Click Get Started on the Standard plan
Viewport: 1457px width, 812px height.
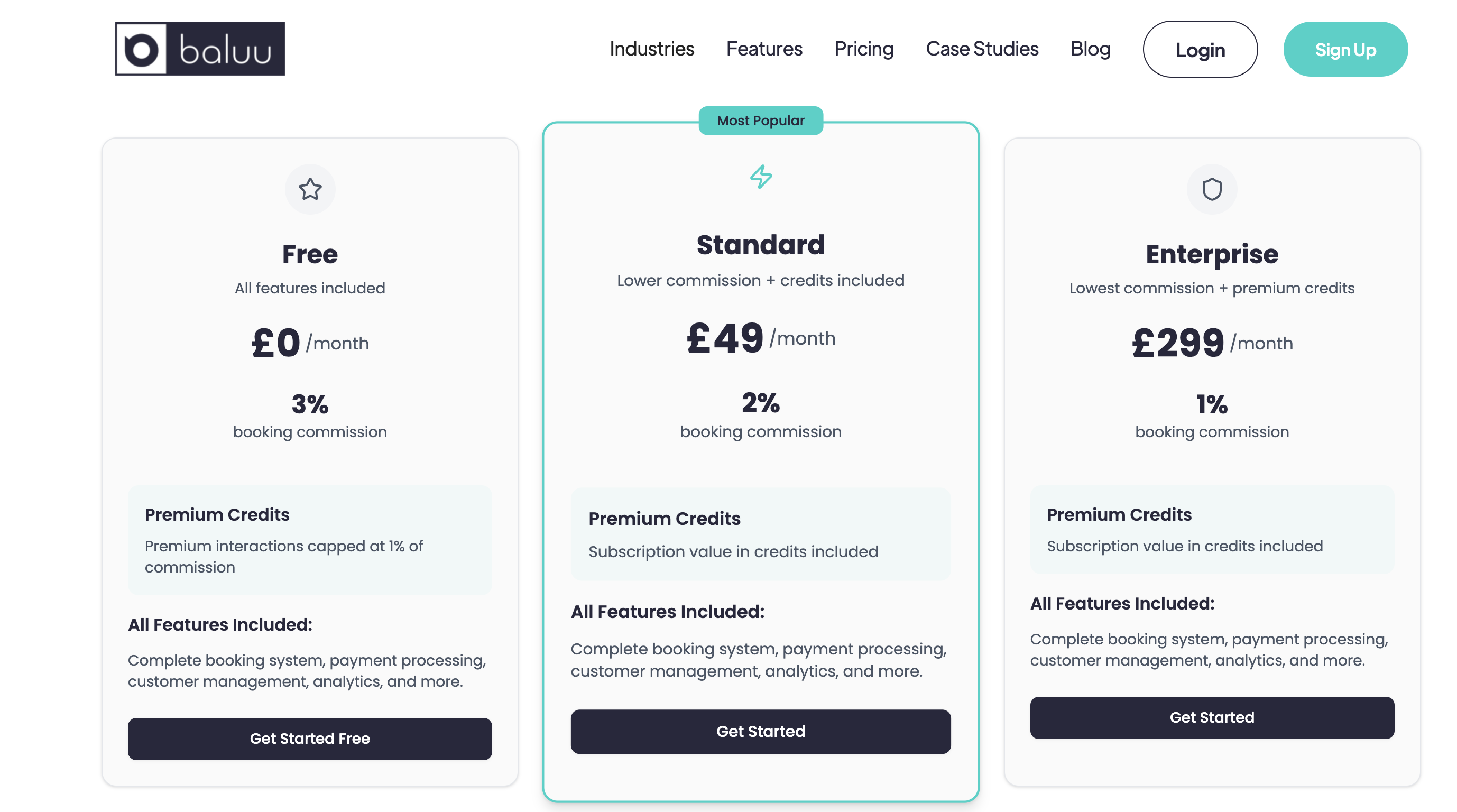click(x=761, y=731)
